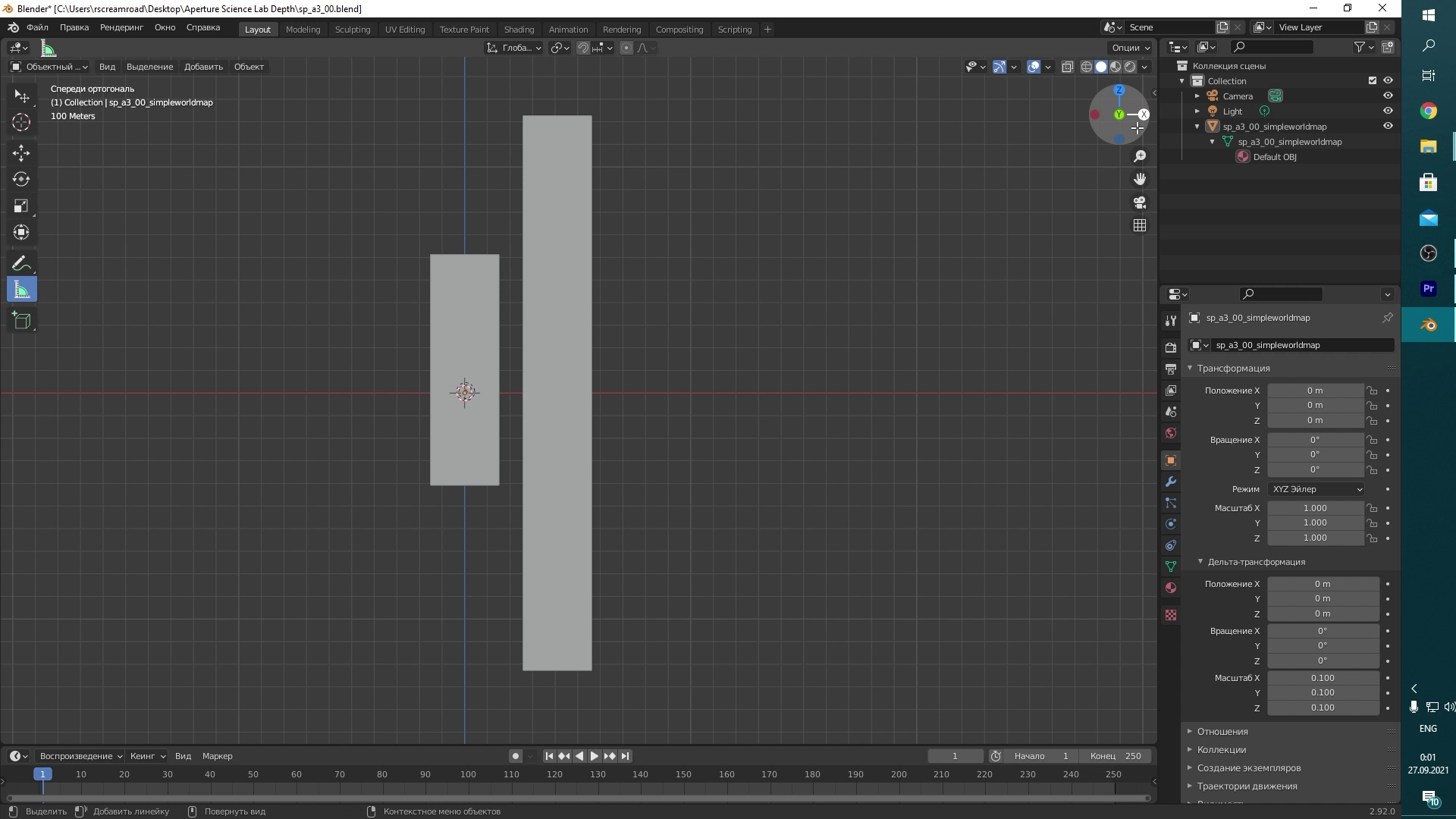Click the View menu in timeline
The height and width of the screenshot is (819, 1456).
coord(183,756)
